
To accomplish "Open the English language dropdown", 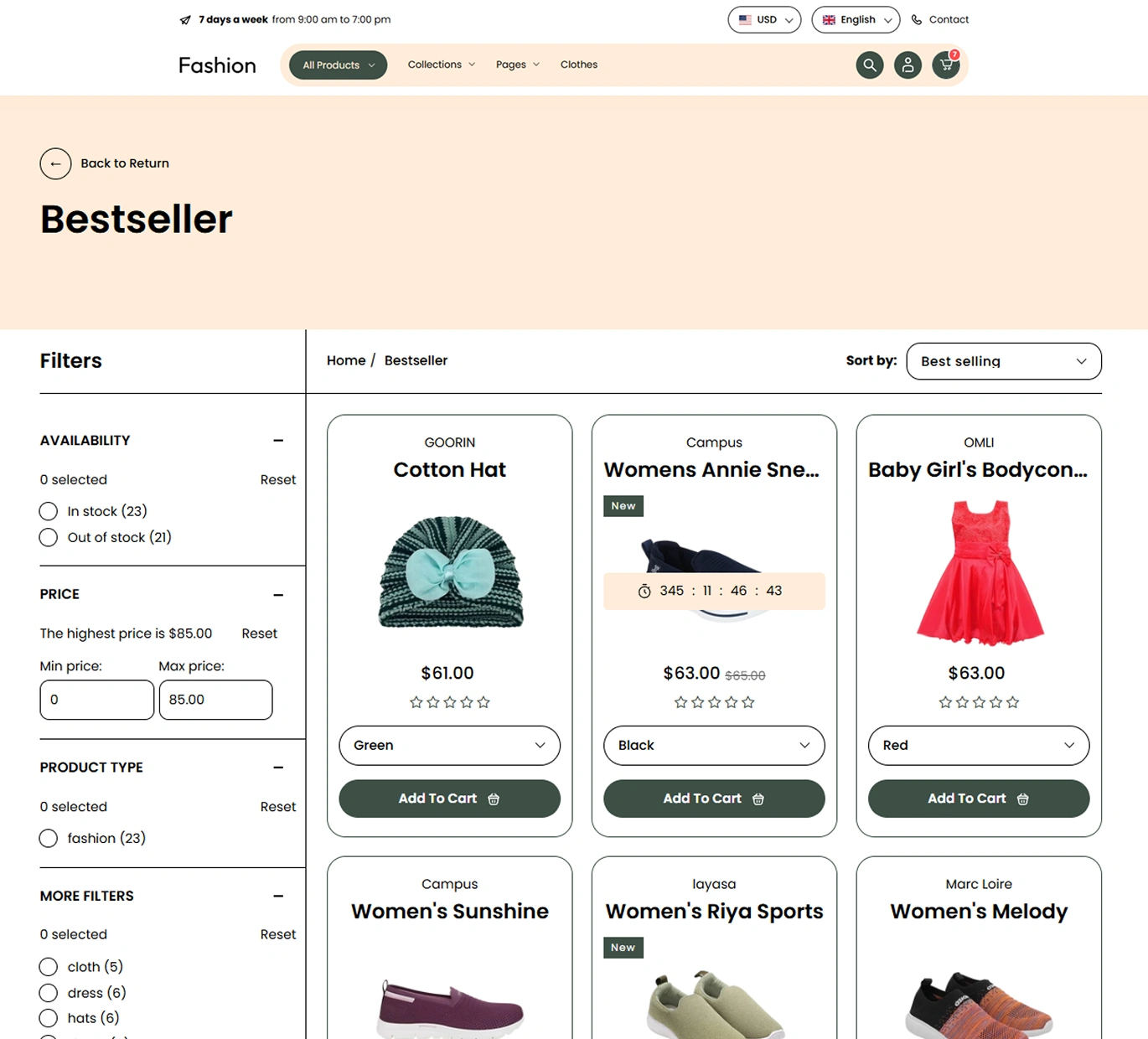I will coord(856,19).
